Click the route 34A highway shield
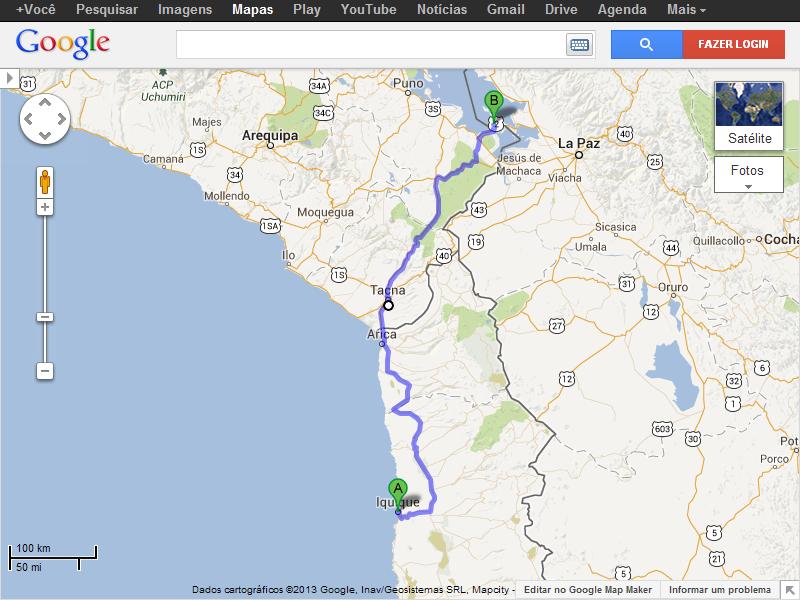The image size is (800, 600). pos(319,86)
